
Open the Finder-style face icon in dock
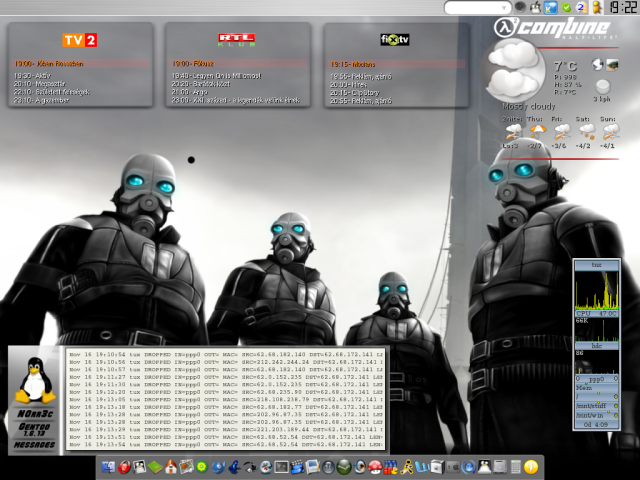point(108,467)
